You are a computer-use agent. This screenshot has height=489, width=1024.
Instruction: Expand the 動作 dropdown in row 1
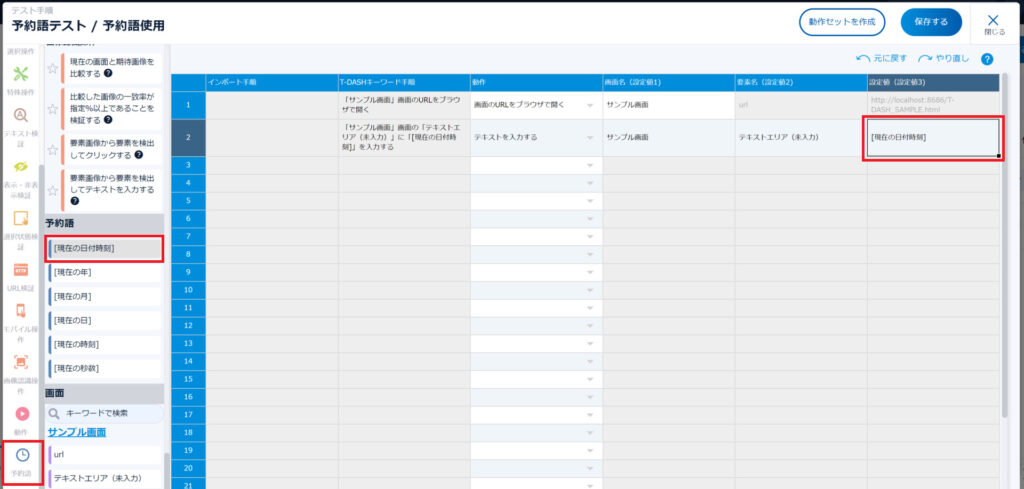tap(590, 105)
